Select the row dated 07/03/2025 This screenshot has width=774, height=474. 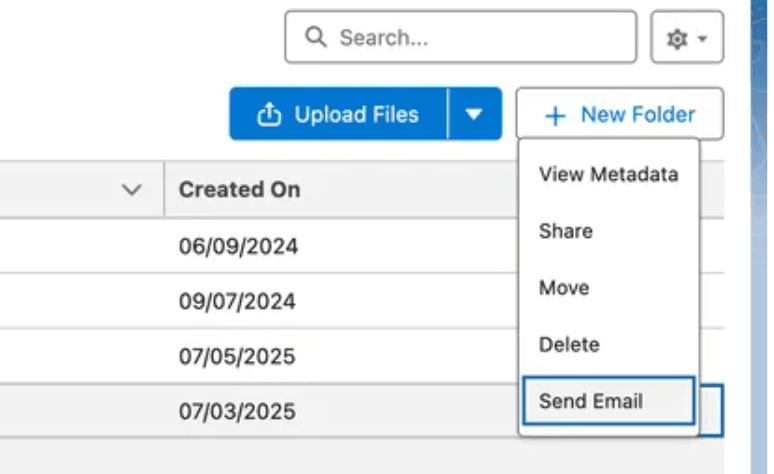pos(239,411)
